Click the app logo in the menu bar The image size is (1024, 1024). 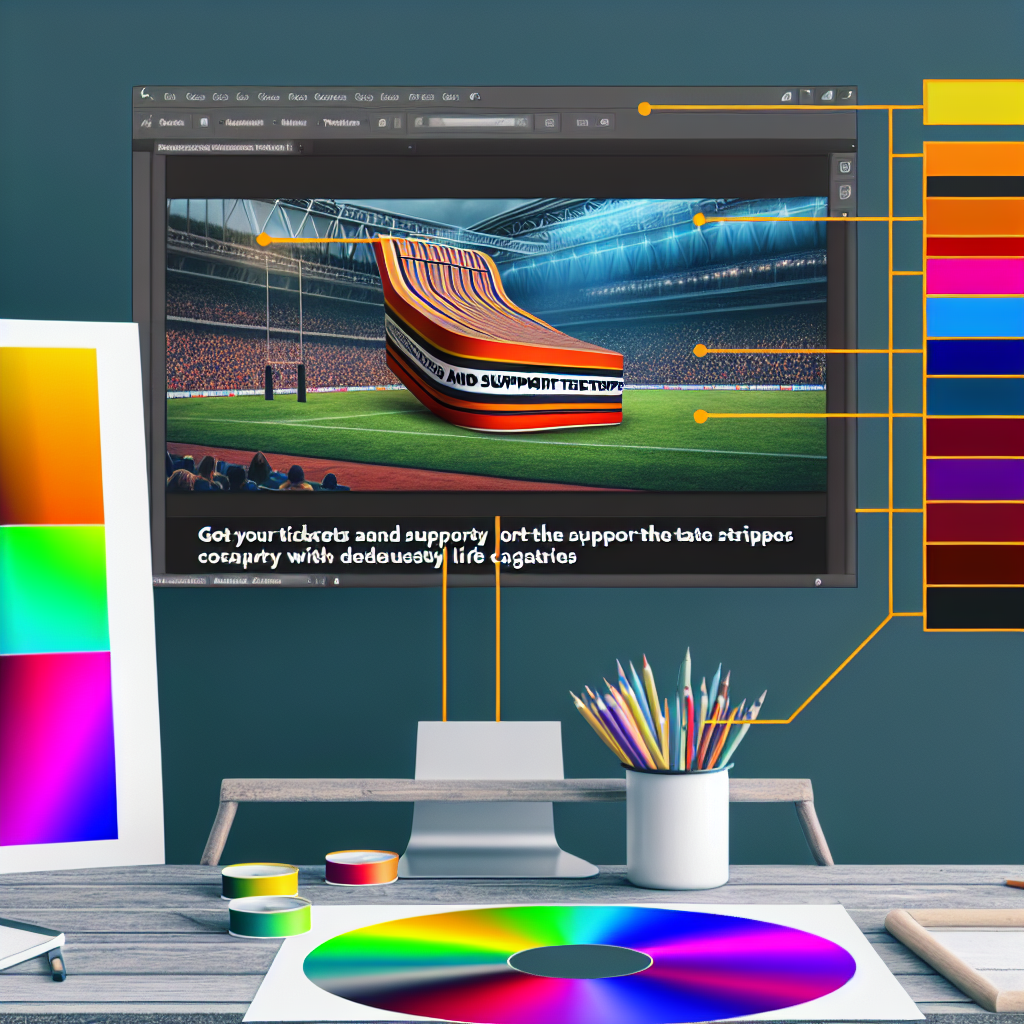[146, 96]
